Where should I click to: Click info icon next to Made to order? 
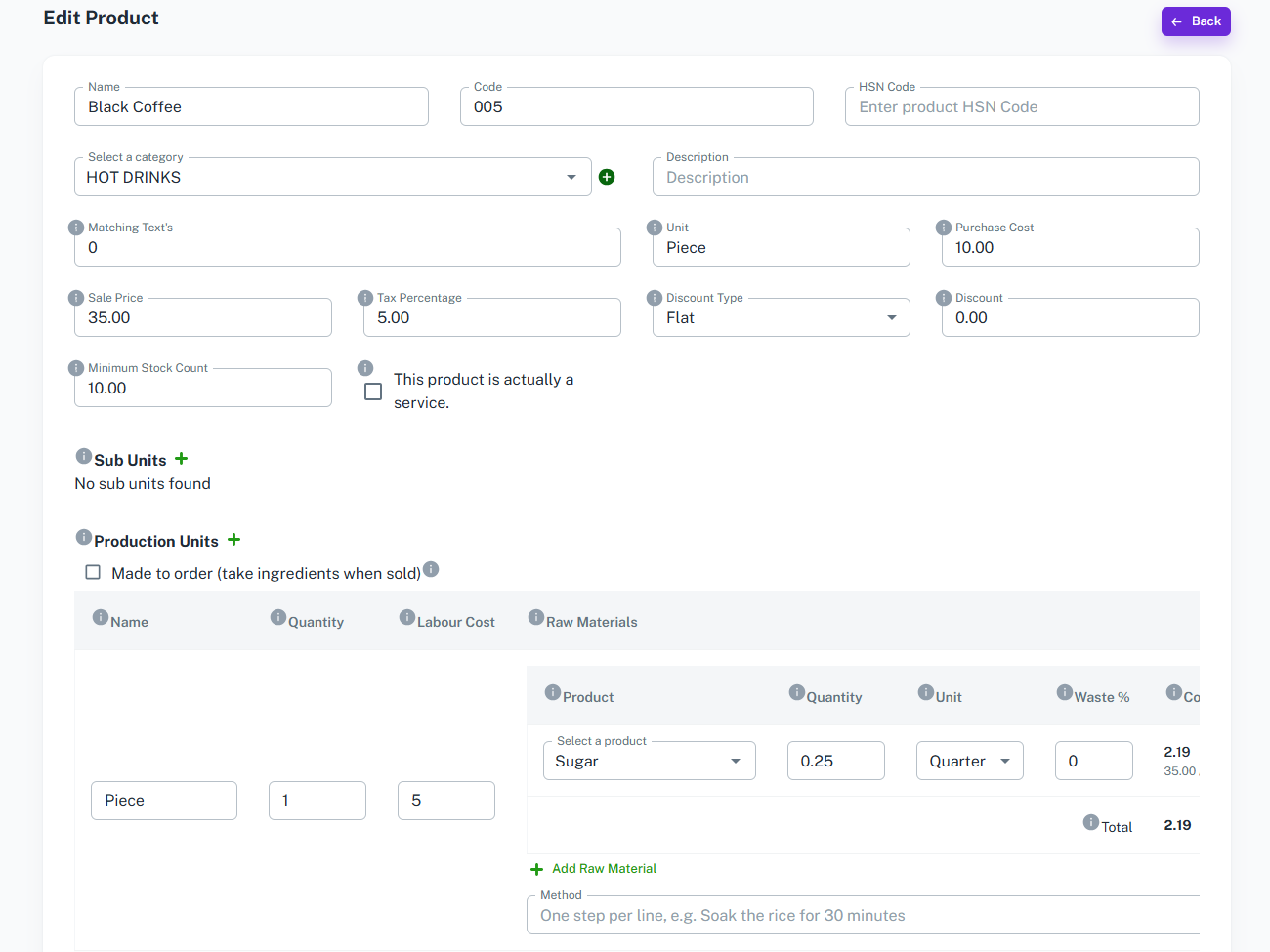(x=431, y=569)
